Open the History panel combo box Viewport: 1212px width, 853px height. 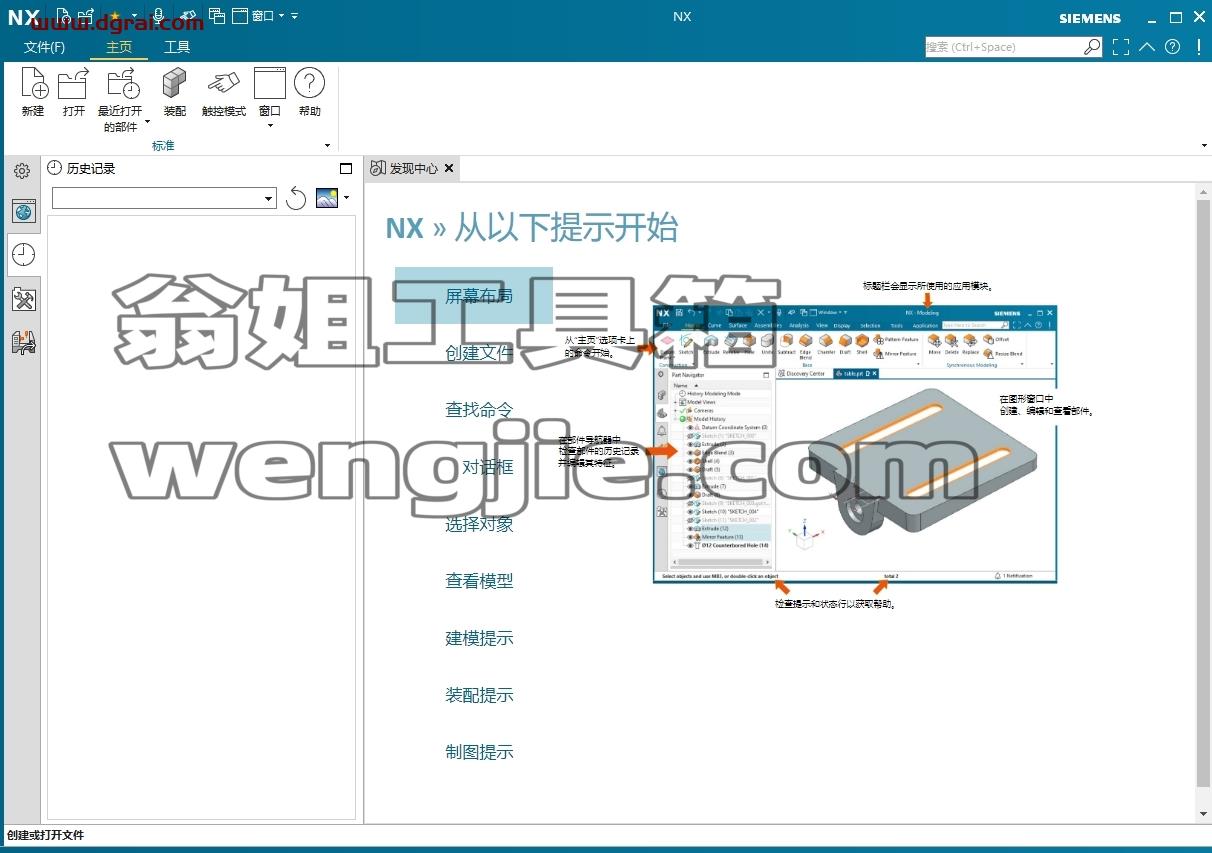click(x=164, y=198)
